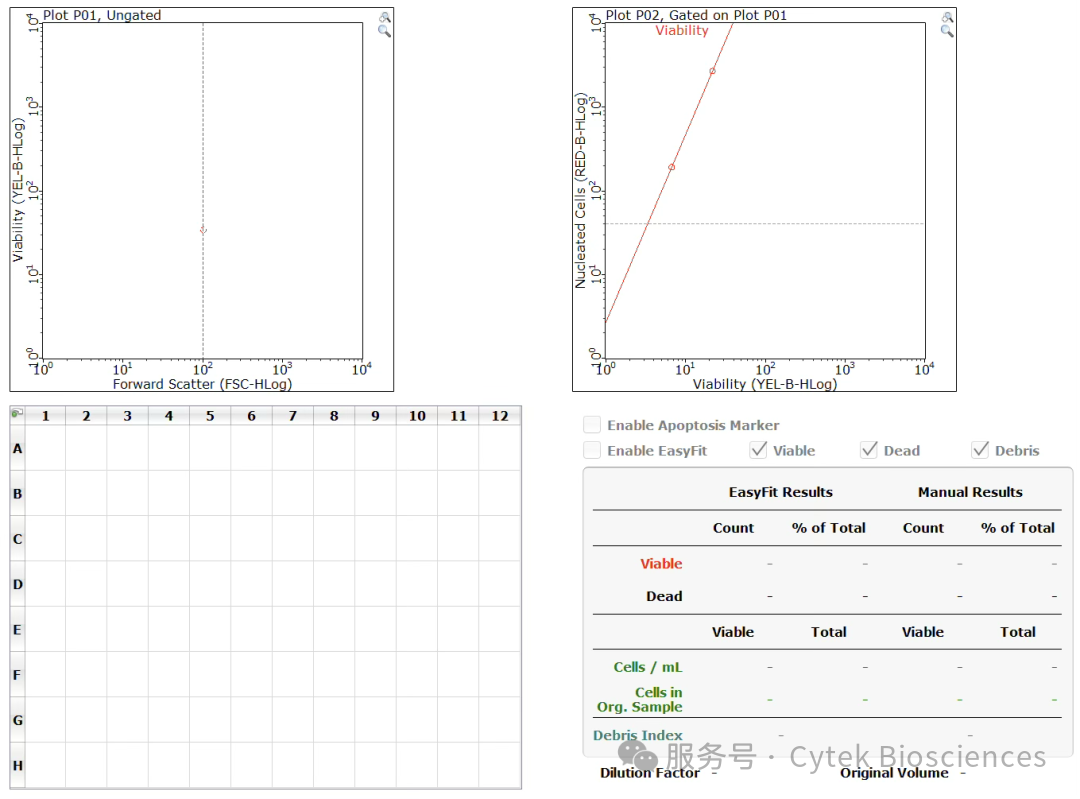Click the upper magnifier icon on Plot P02
Viewport: 1080px width, 799px height.
tap(948, 17)
